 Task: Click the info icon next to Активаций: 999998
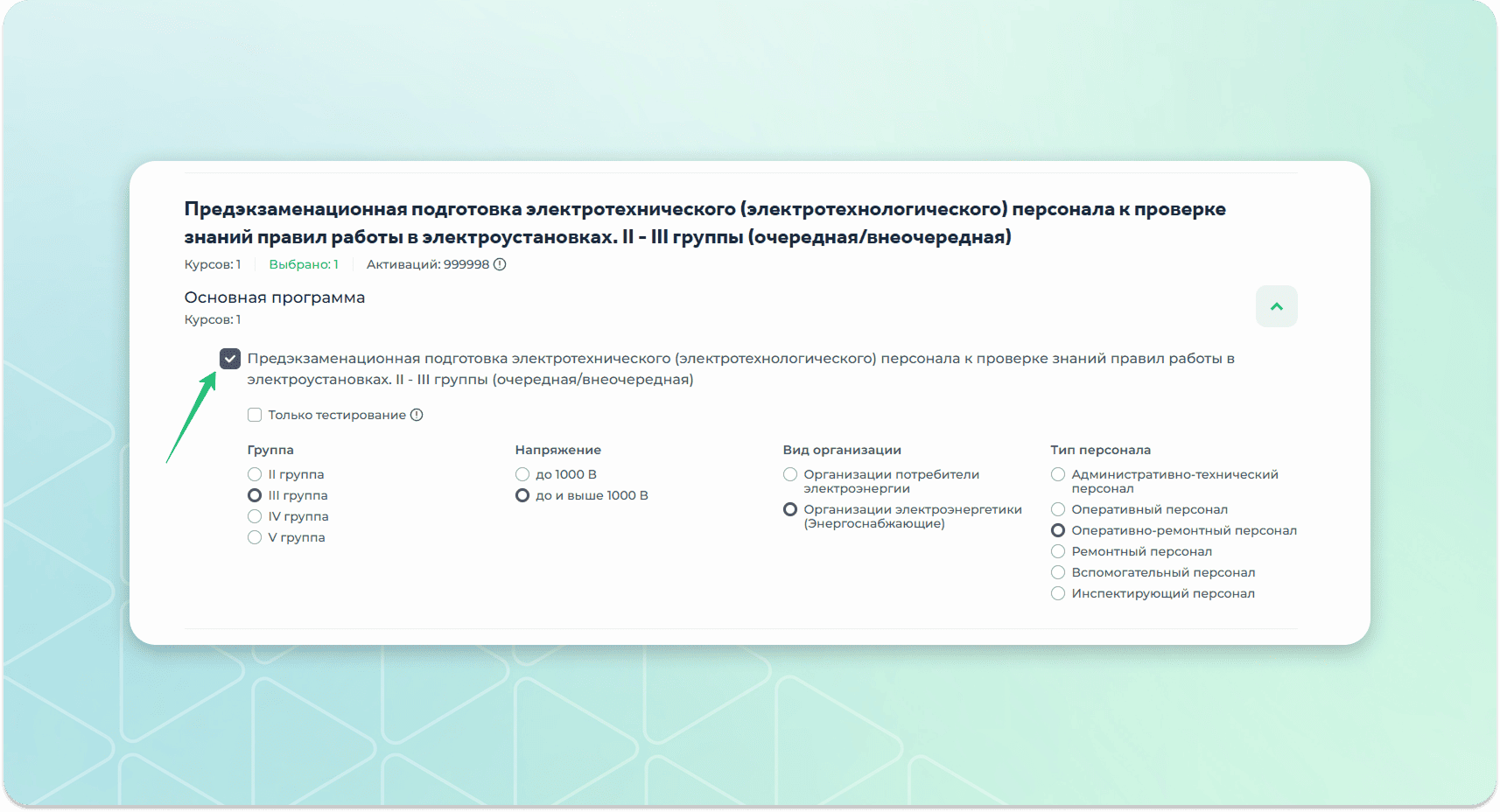pyautogui.click(x=500, y=264)
